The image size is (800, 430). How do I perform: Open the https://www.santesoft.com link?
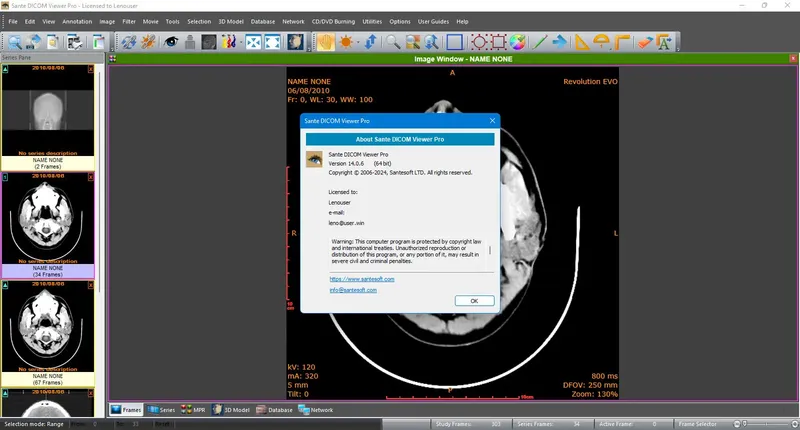(362, 279)
